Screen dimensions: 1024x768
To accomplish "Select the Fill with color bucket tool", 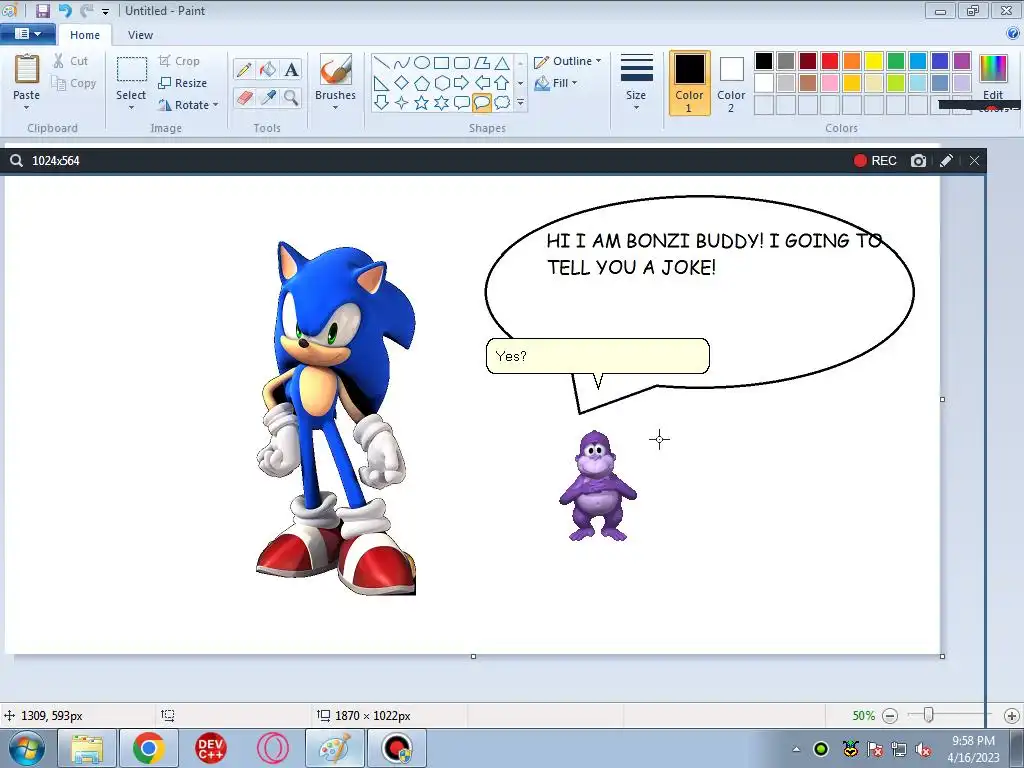I will (268, 69).
